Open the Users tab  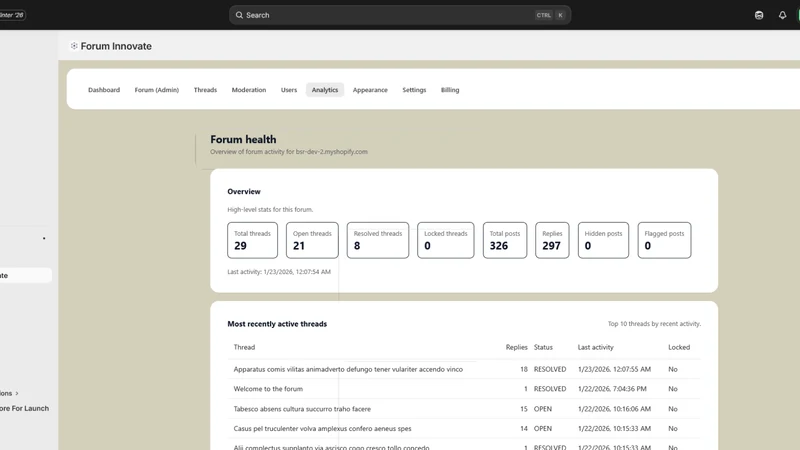(289, 90)
